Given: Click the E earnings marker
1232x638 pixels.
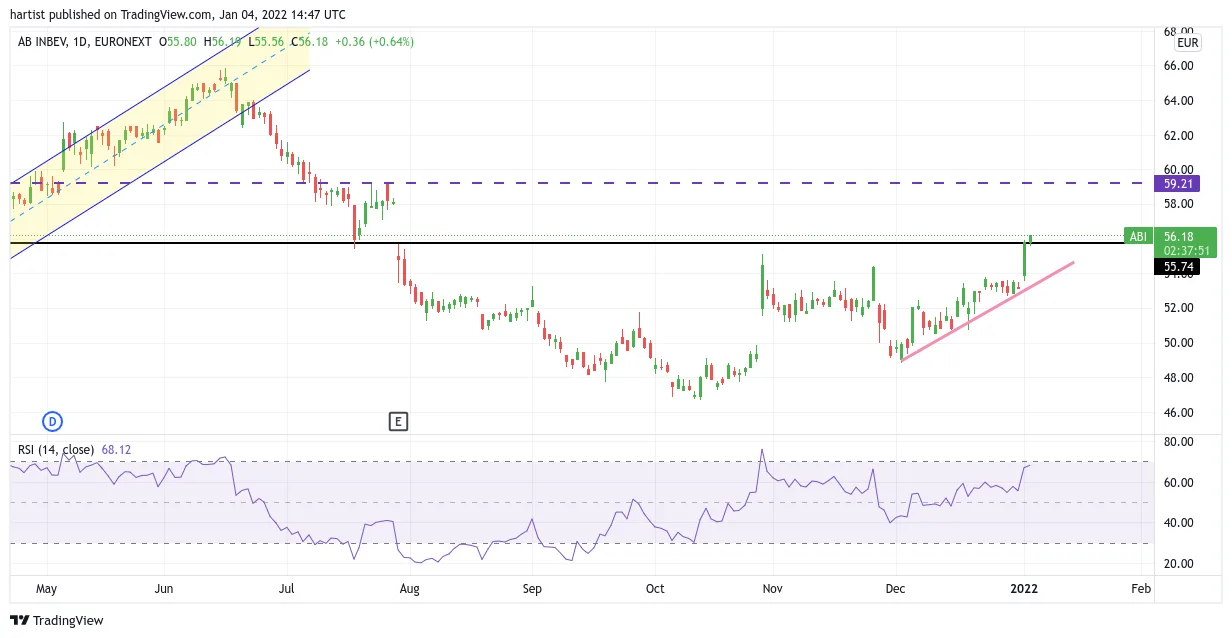Looking at the screenshot, I should pyautogui.click(x=398, y=421).
